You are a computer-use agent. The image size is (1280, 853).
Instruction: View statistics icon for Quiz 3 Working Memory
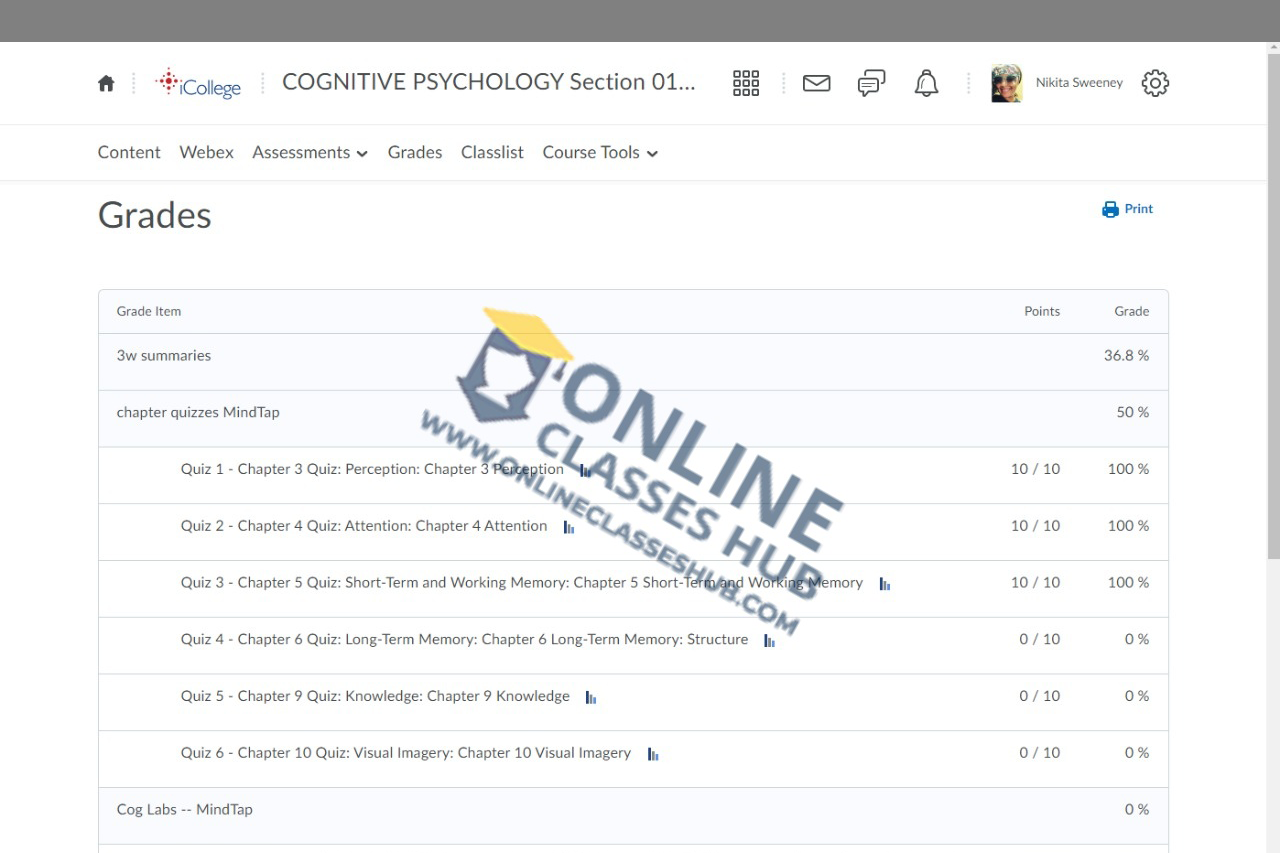(x=885, y=584)
